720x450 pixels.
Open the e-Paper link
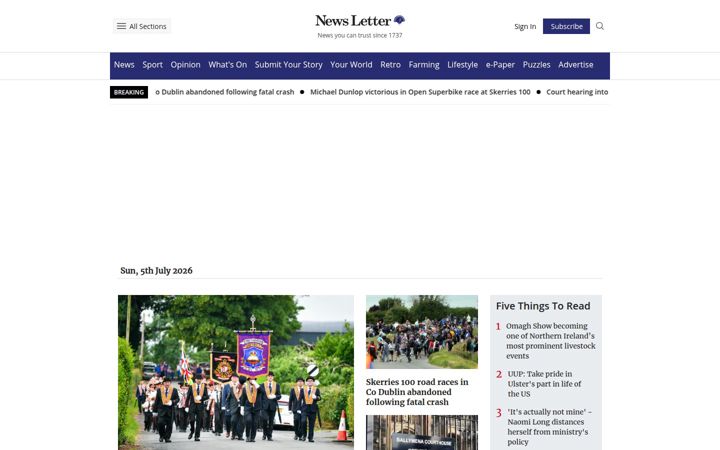pos(500,65)
